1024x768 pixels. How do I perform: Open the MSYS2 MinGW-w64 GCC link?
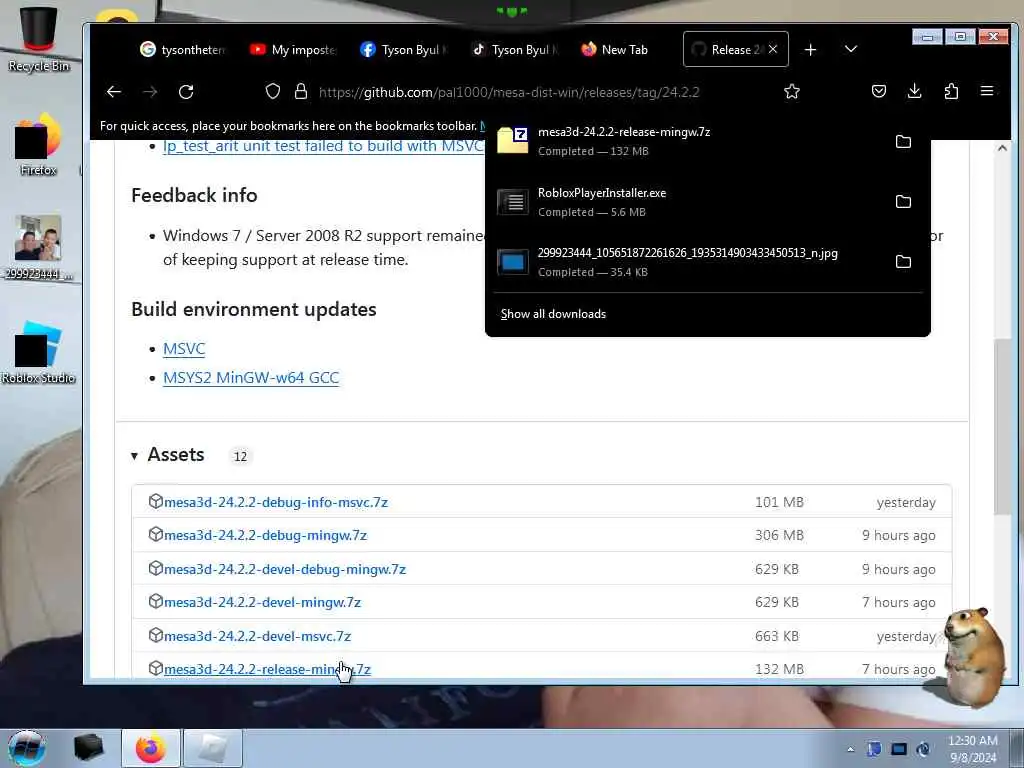(251, 377)
